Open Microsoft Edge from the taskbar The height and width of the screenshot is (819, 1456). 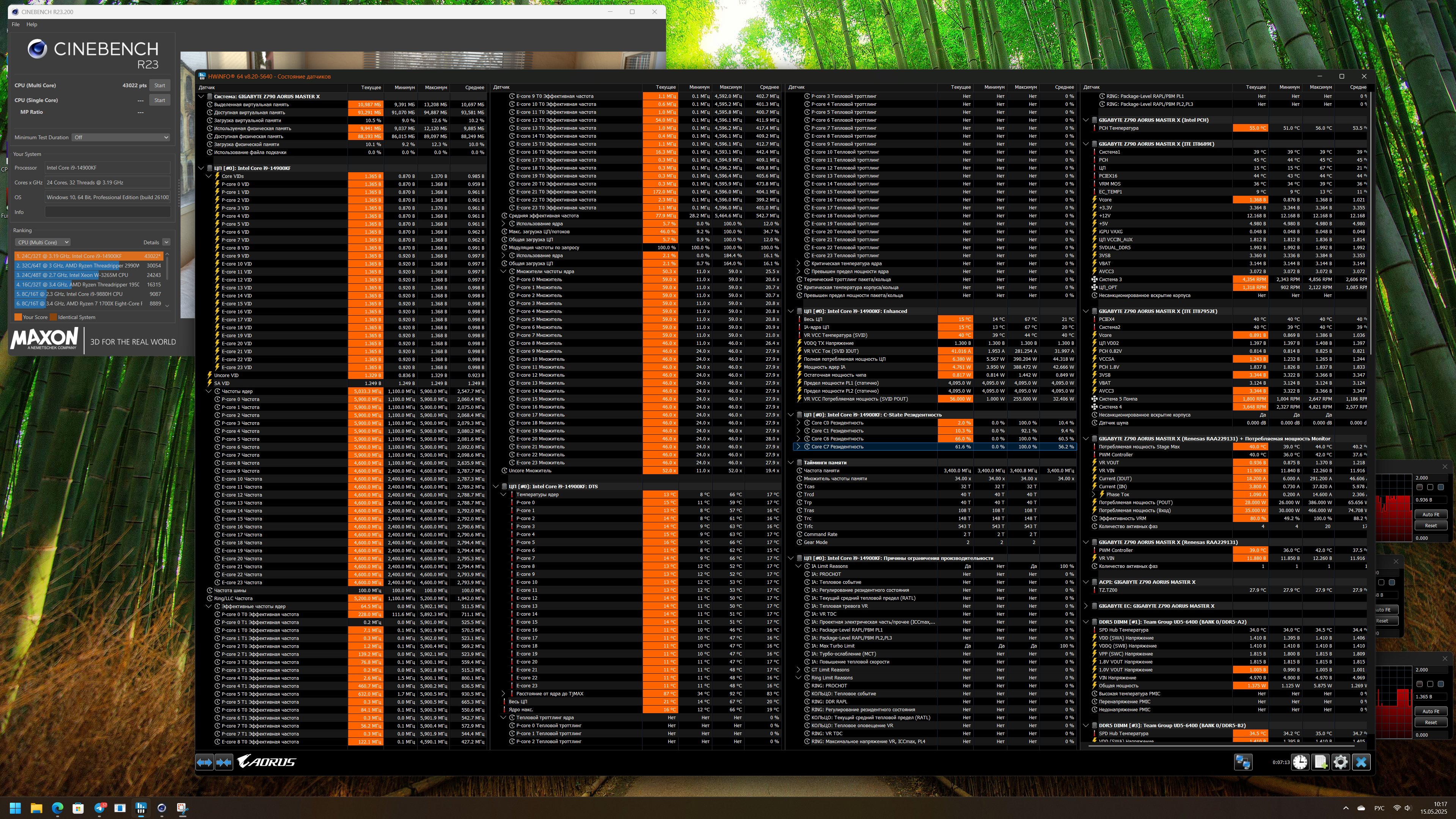pos(58,808)
